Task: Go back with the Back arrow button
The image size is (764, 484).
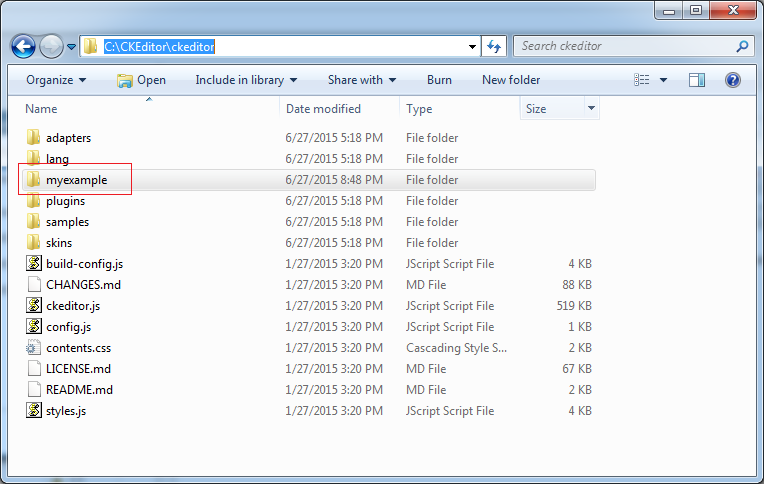Action: 23,47
